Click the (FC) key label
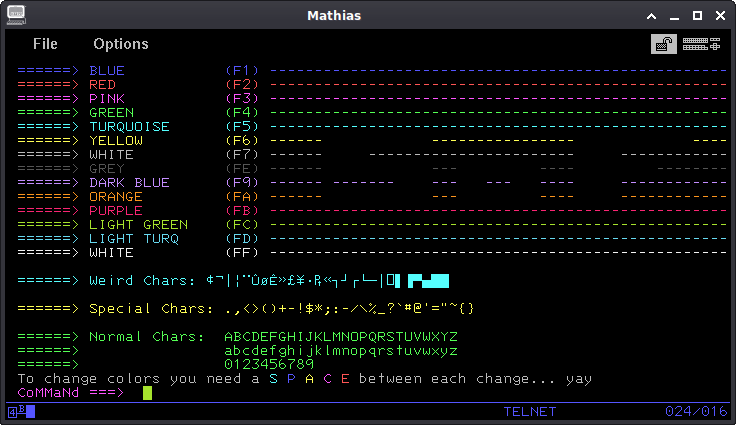Screen dimensions: 736x425 tap(242, 225)
